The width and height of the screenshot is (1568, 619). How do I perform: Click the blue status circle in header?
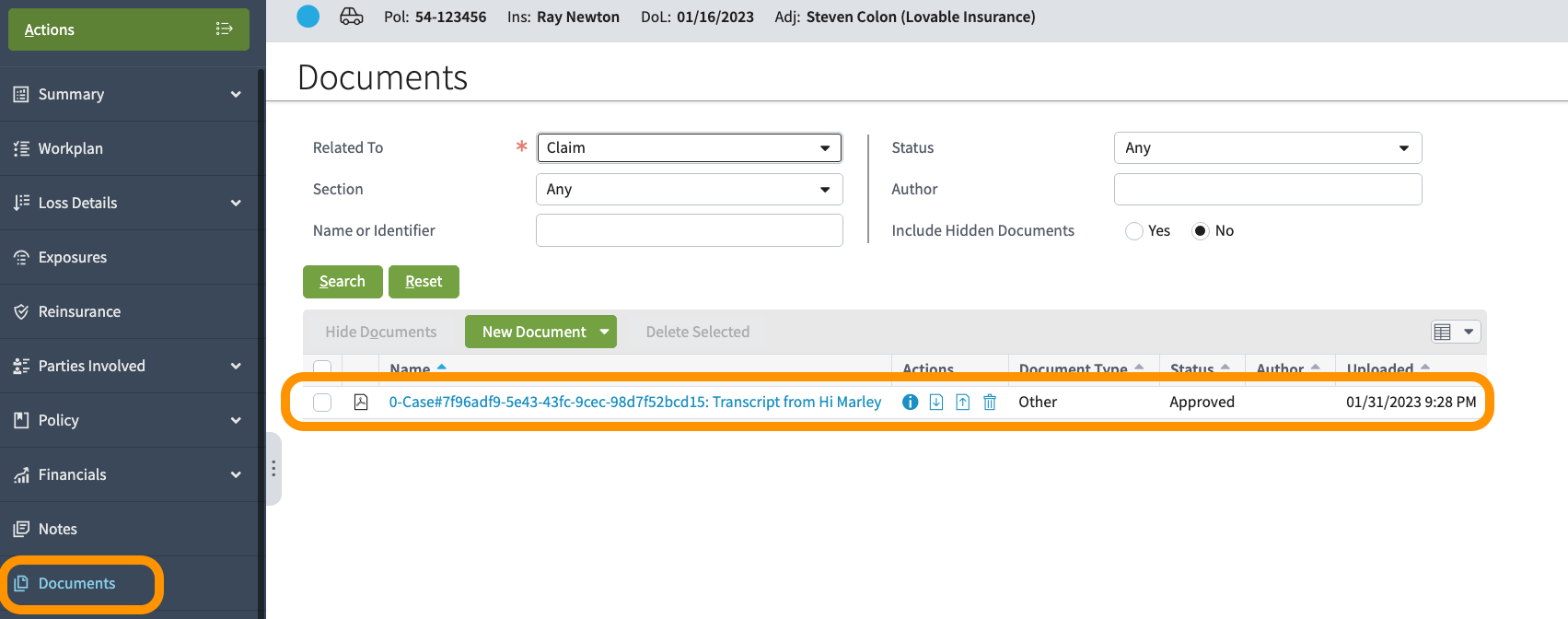308,17
